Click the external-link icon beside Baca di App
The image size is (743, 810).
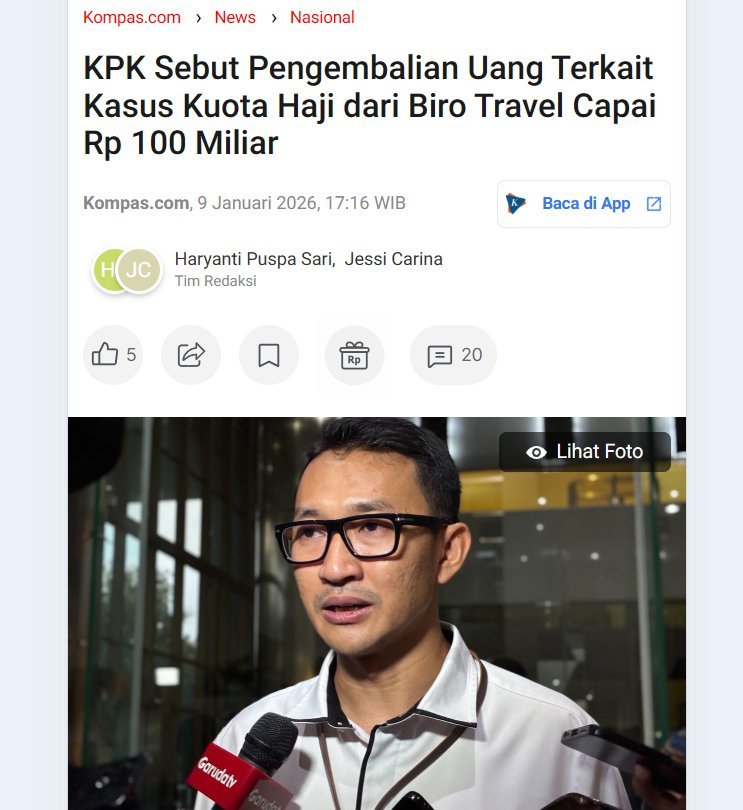pos(654,204)
